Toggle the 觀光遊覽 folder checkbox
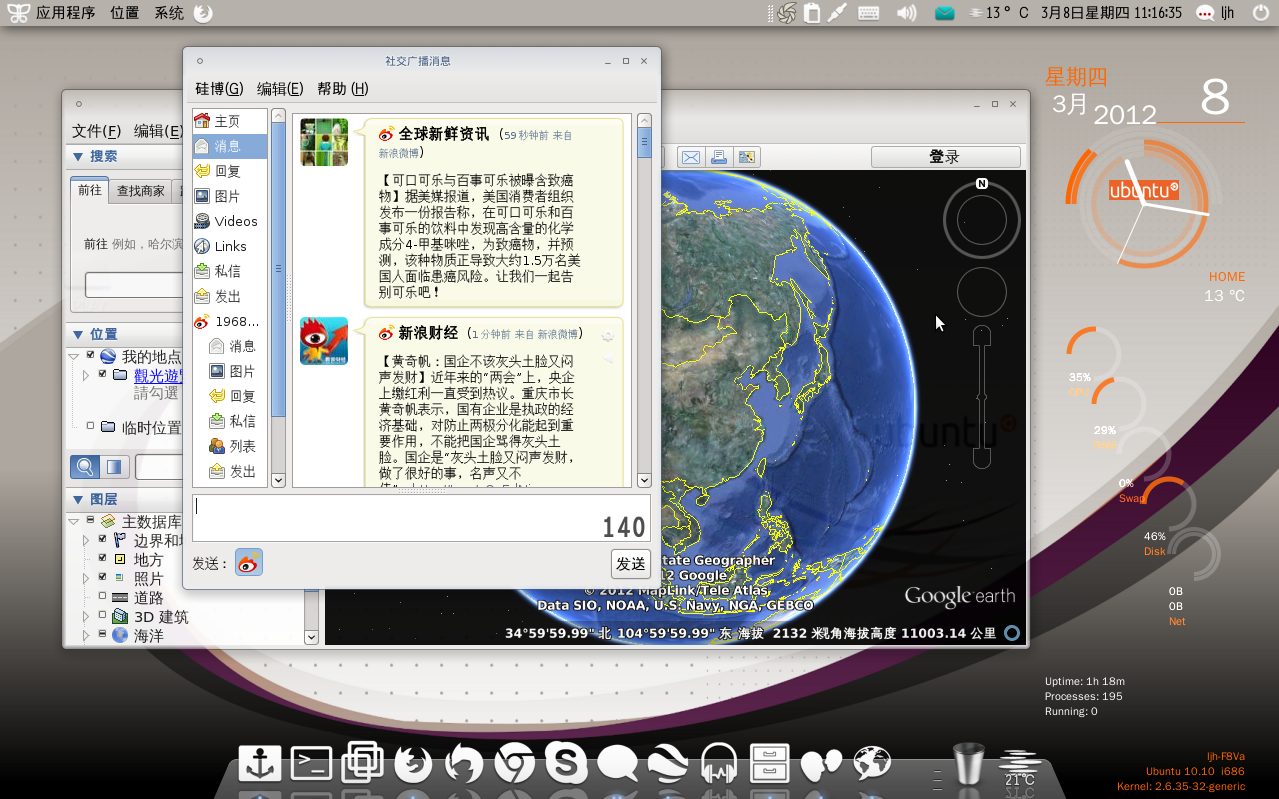 click(x=103, y=374)
